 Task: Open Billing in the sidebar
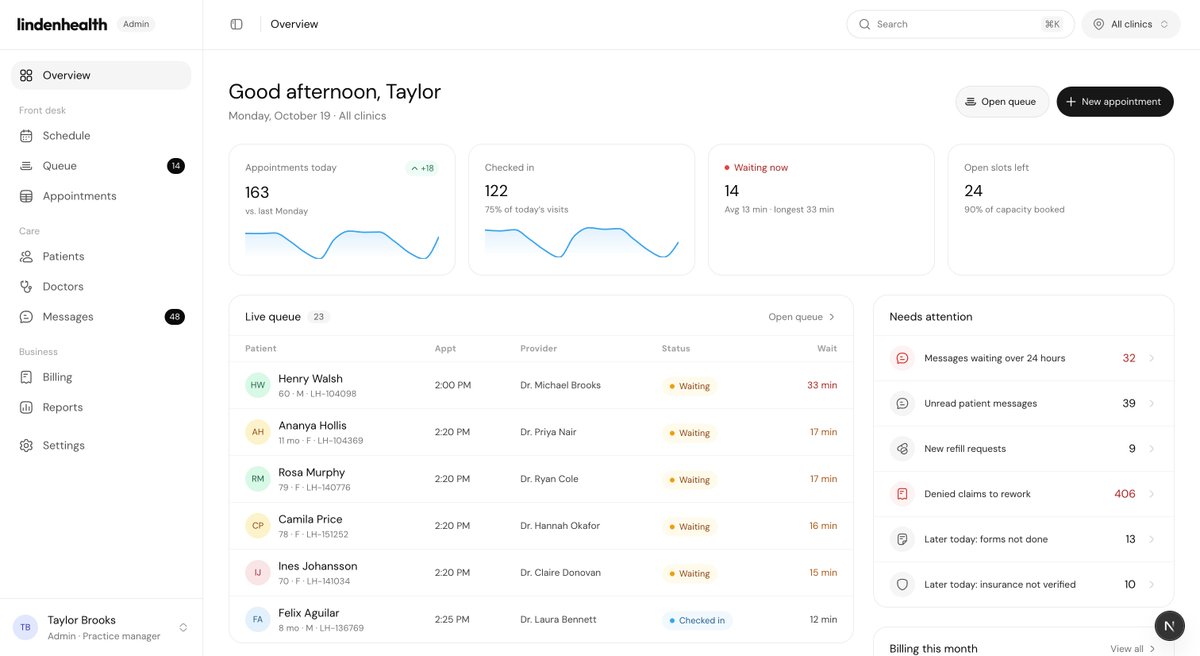coord(101,377)
